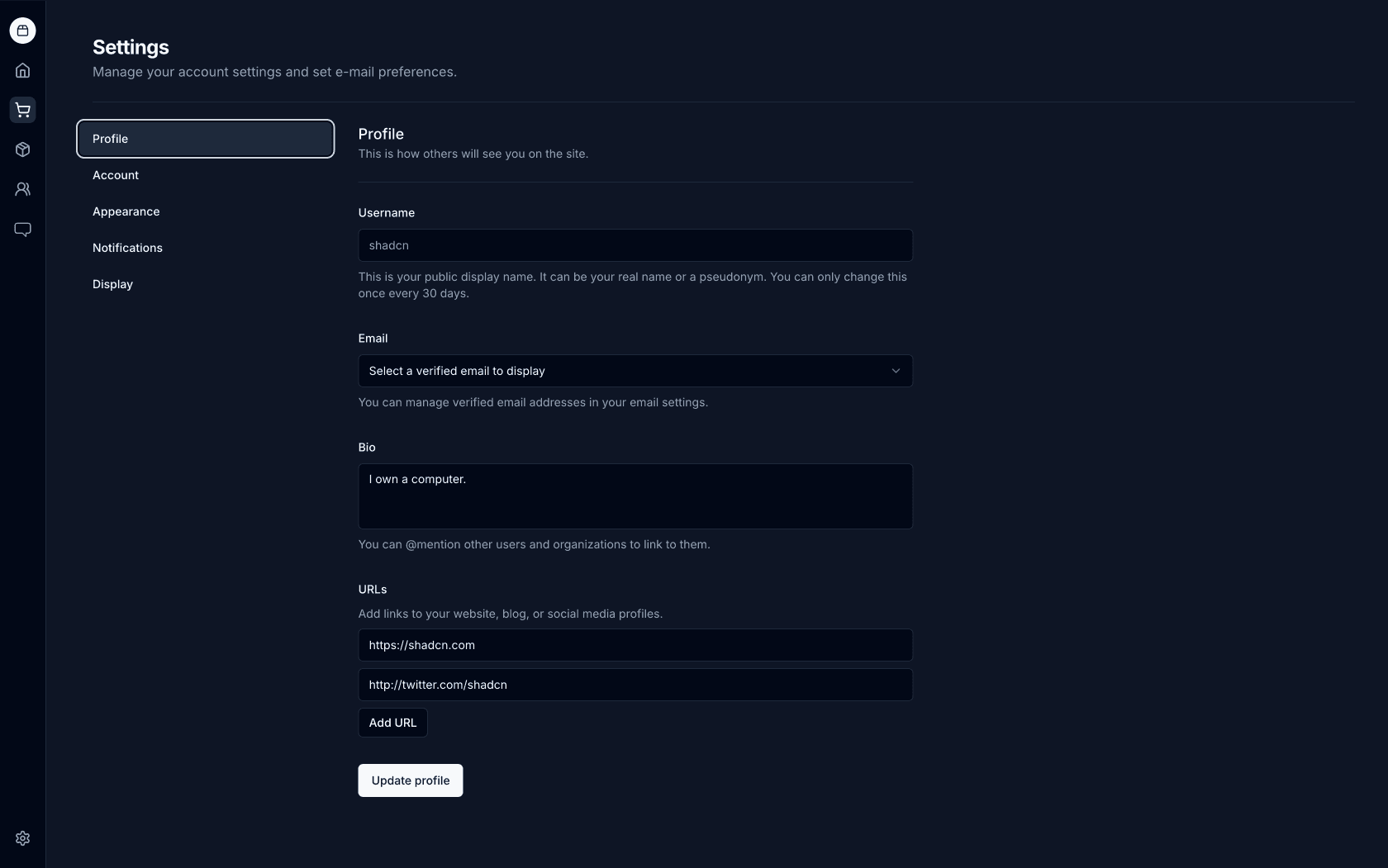Viewport: 1388px width, 868px height.
Task: Focus the Username input field
Action: (x=635, y=245)
